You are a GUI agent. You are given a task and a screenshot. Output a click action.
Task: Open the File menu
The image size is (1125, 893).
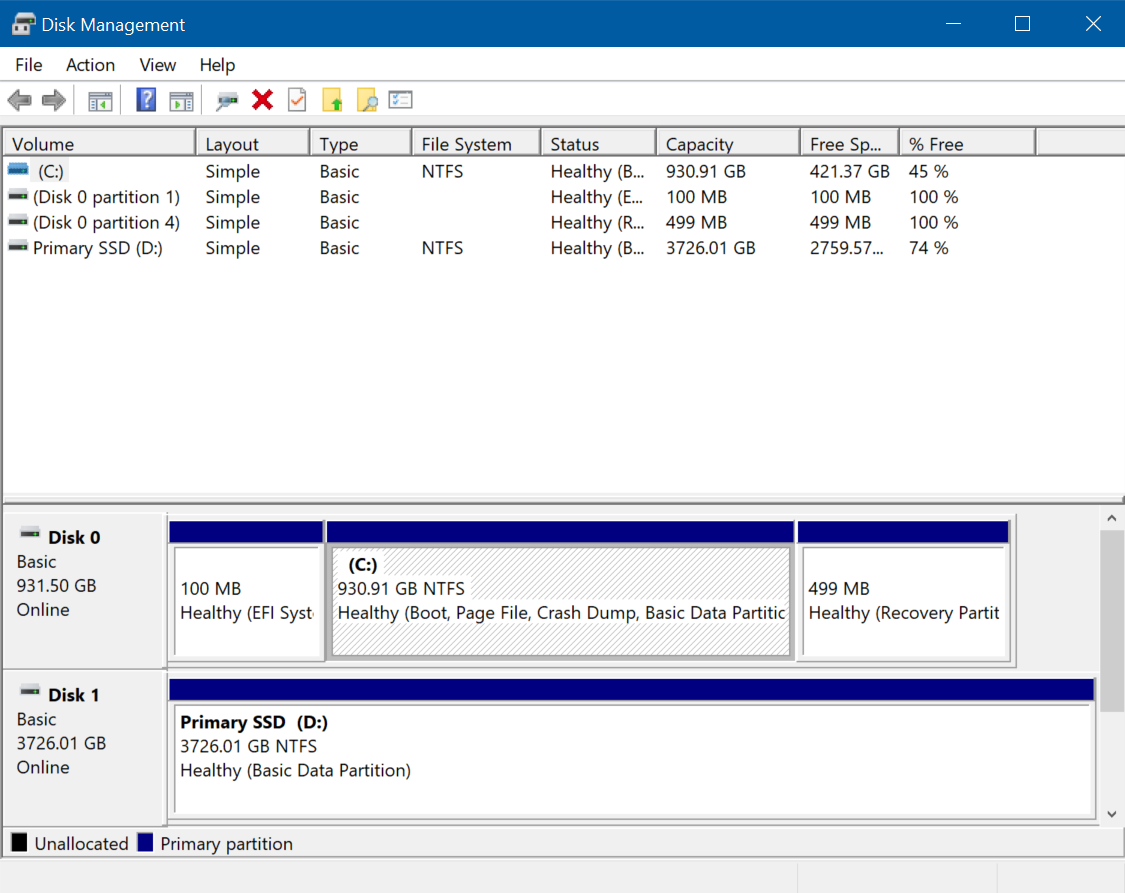click(29, 65)
